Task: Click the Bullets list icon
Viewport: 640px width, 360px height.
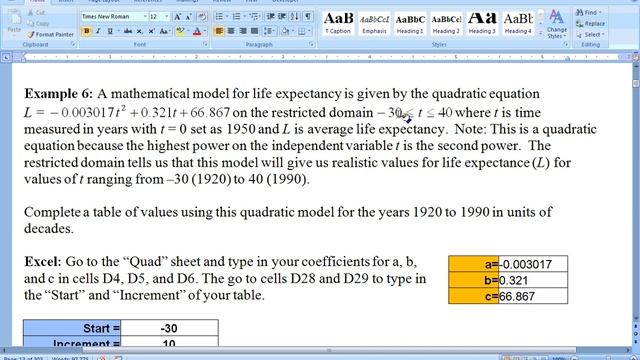Action: pyautogui.click(x=219, y=16)
